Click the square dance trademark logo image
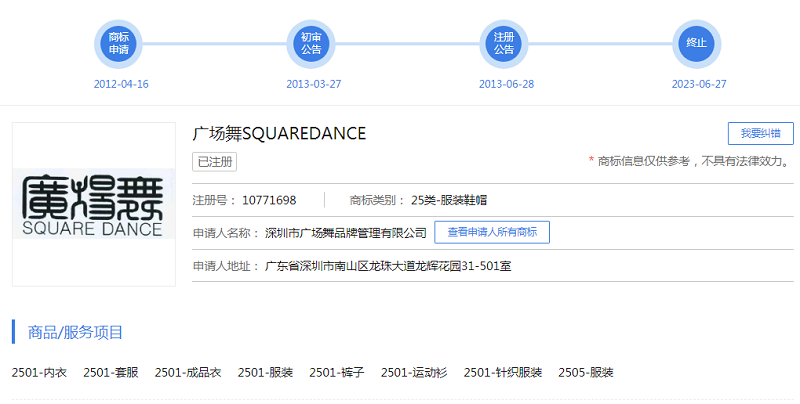Screen dimensions: 800x404 click(x=93, y=204)
